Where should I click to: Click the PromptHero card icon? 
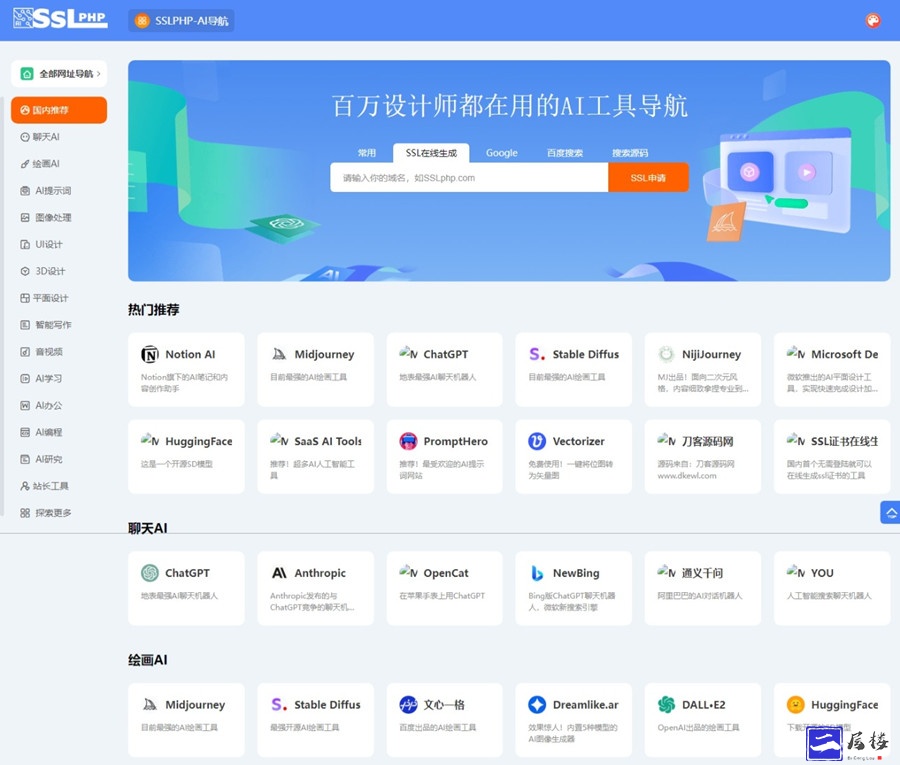(408, 441)
